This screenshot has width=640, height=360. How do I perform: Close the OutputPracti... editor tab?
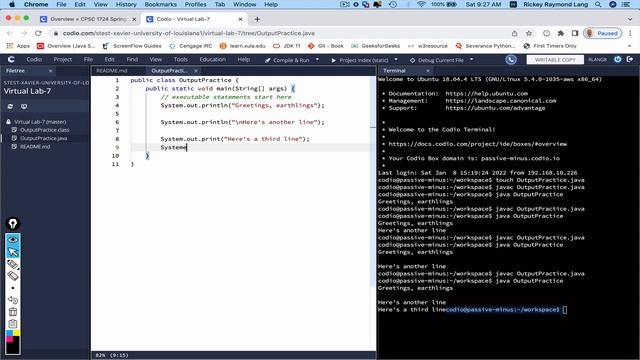pyautogui.click(x=196, y=71)
